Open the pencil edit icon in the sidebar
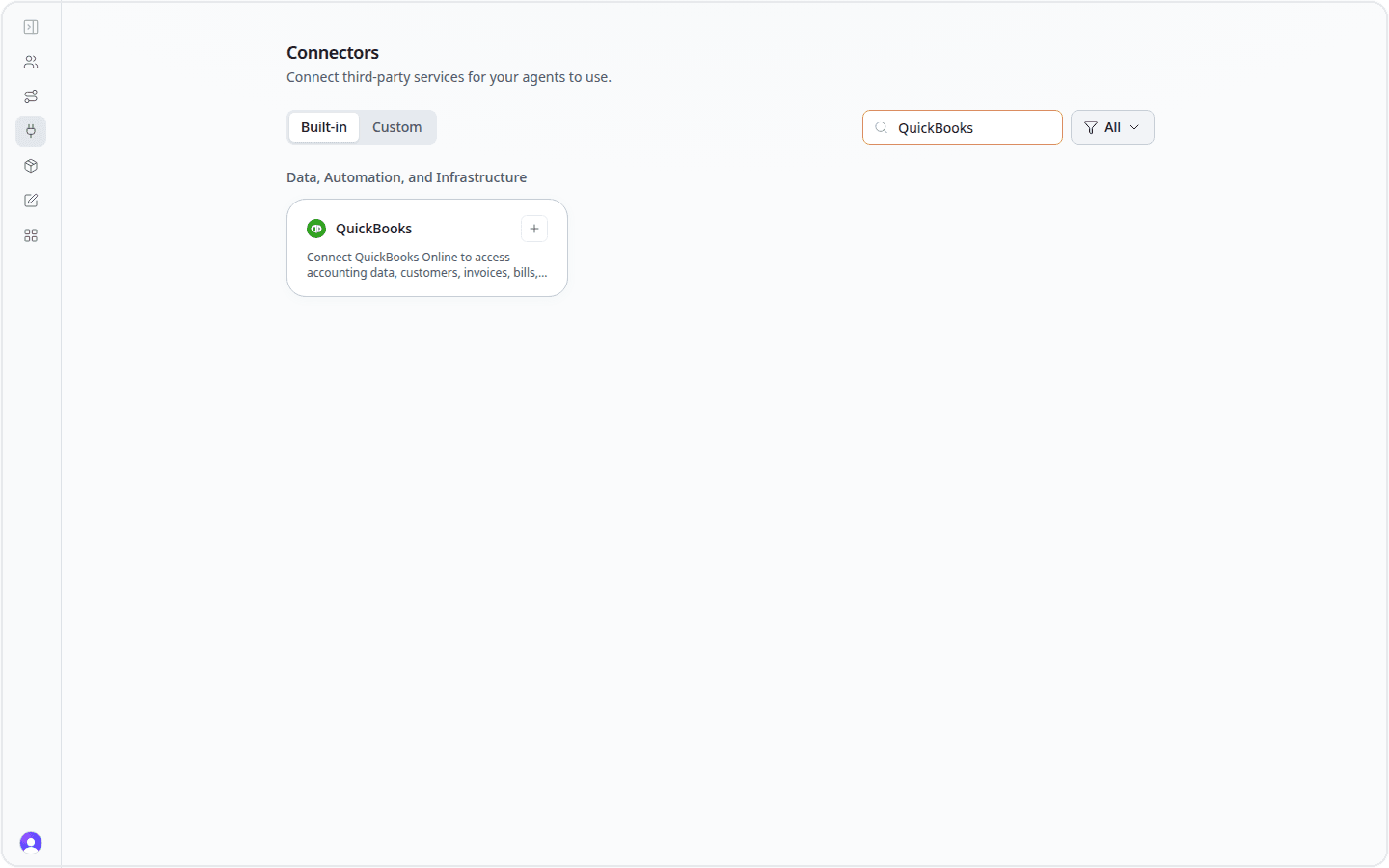 pos(31,201)
